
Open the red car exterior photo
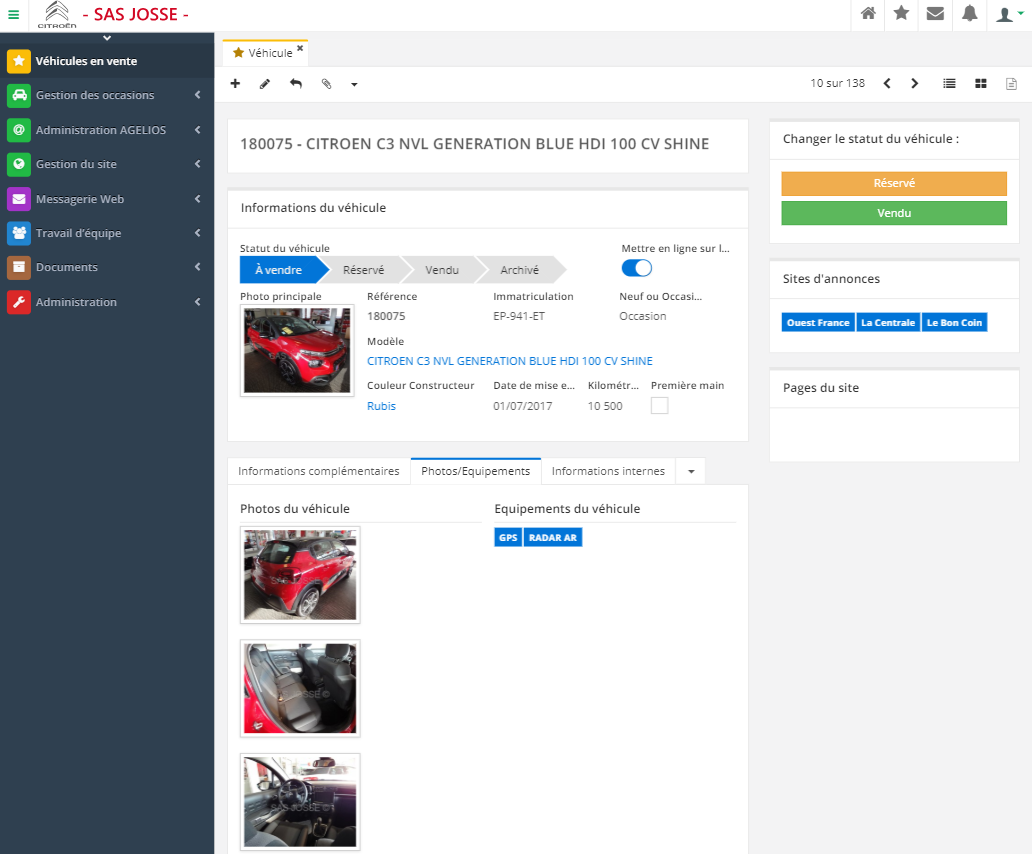click(x=300, y=575)
